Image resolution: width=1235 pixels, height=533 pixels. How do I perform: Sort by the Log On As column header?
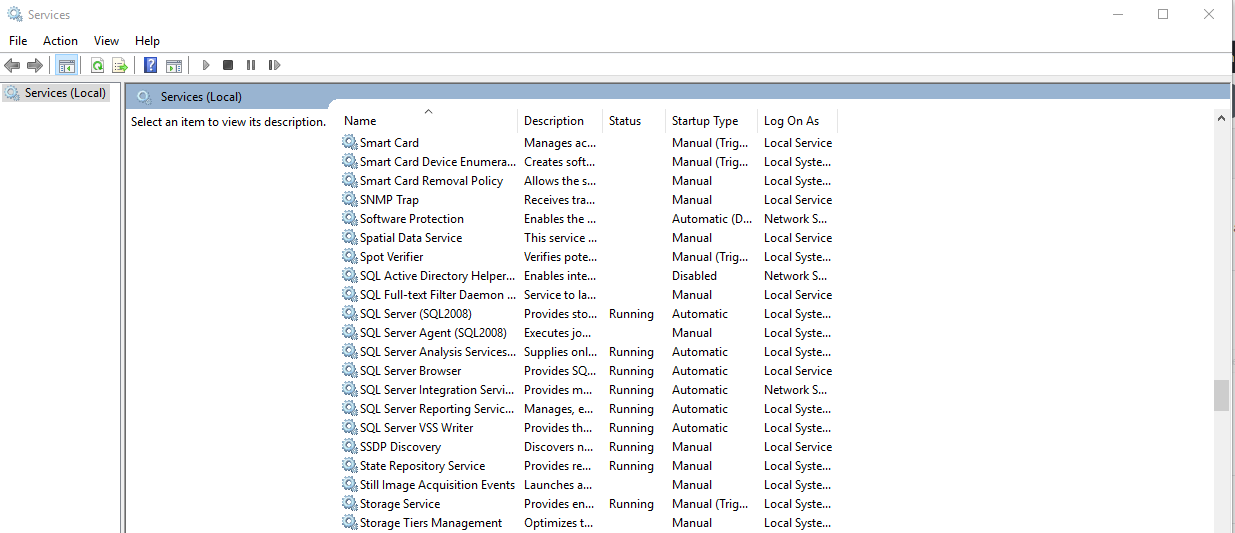(797, 121)
